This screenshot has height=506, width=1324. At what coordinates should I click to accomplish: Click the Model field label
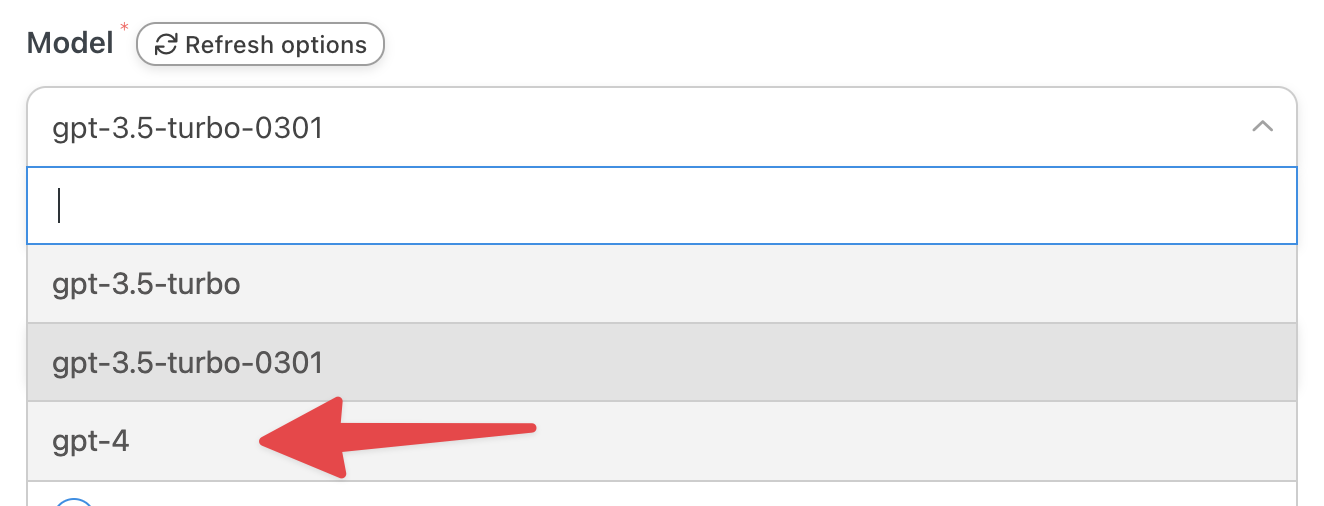(x=70, y=43)
